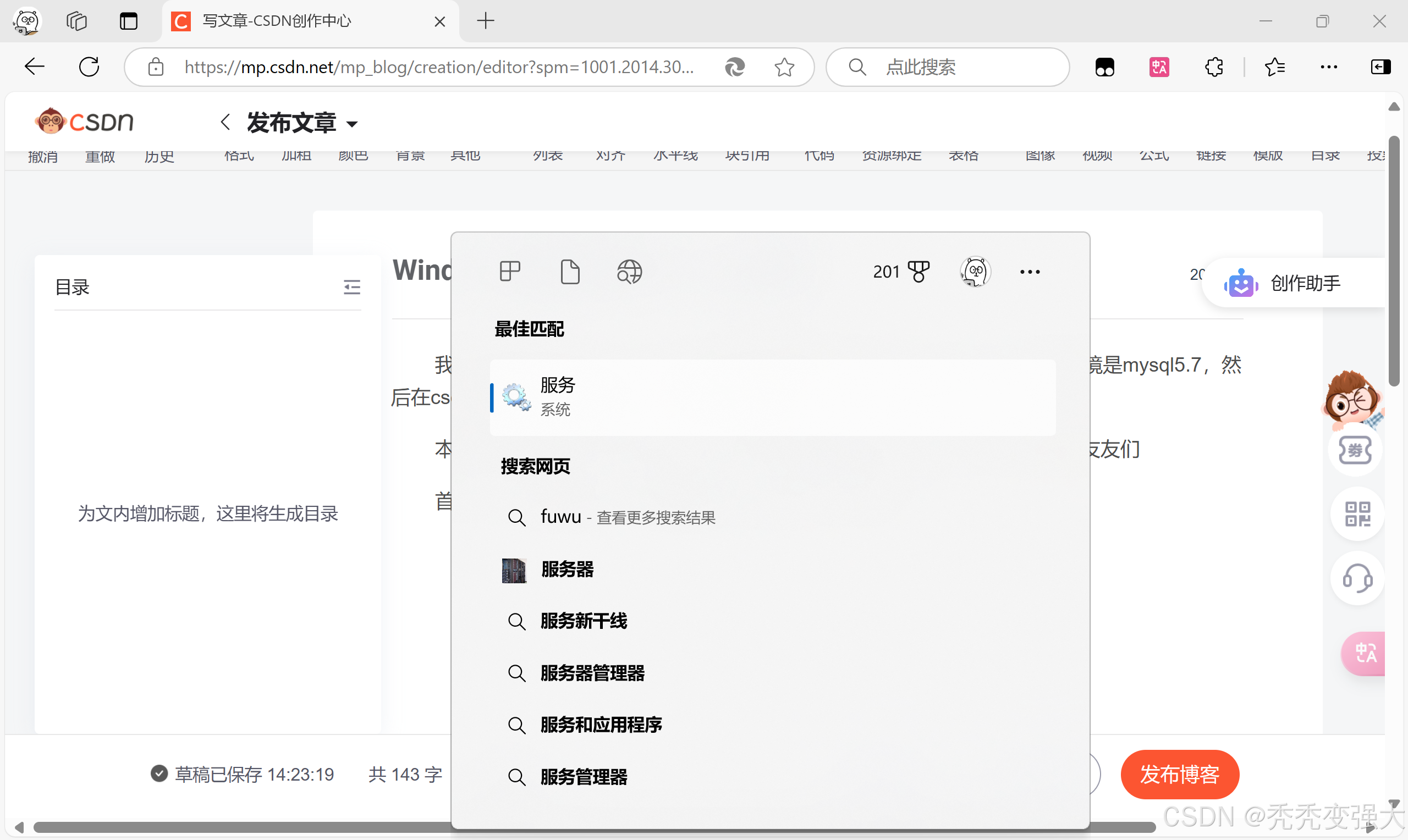Show QR code from right sidebar icon
The width and height of the screenshot is (1408, 840).
coord(1357,514)
